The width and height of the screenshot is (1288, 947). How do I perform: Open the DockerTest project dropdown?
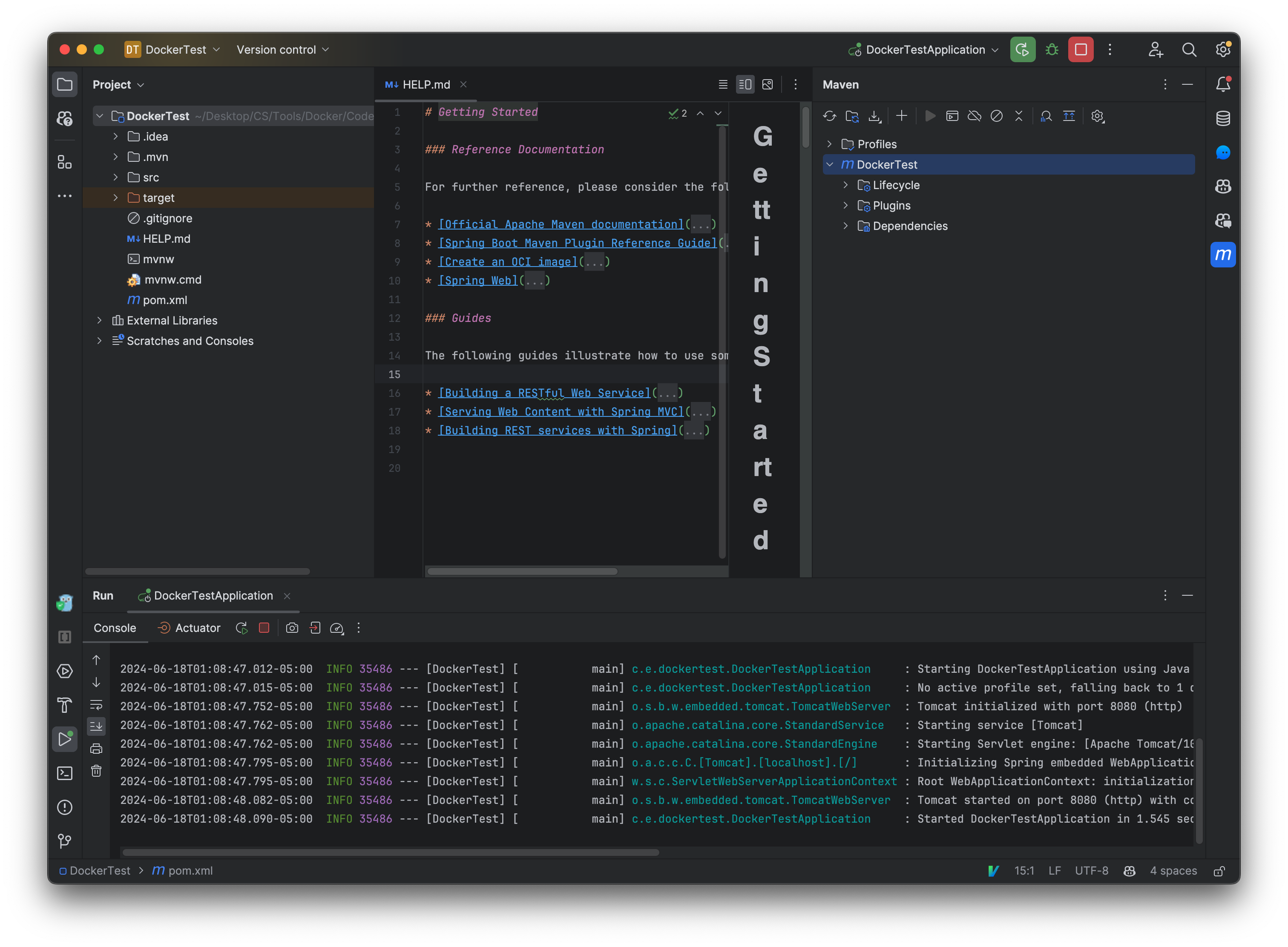172,50
